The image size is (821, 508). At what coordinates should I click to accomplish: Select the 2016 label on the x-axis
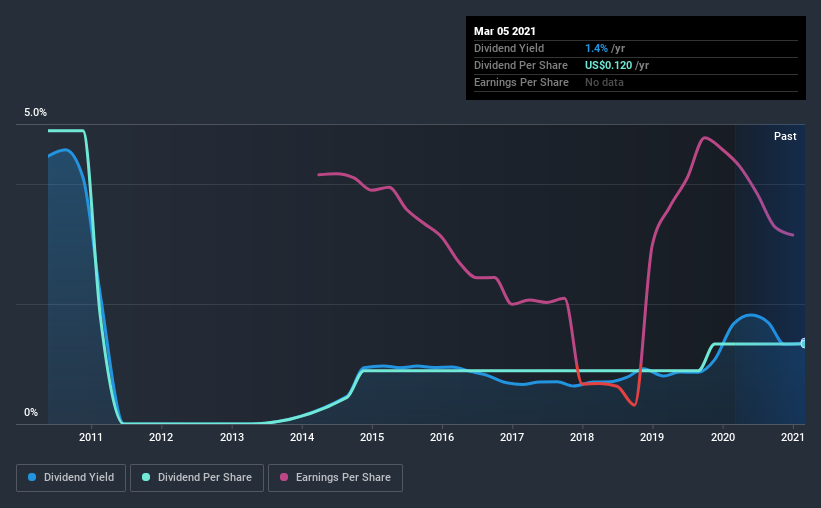pyautogui.click(x=442, y=437)
